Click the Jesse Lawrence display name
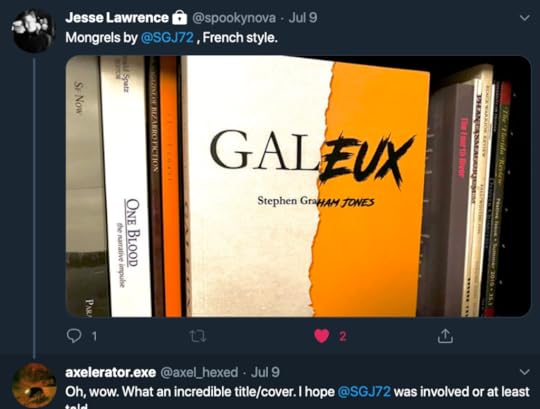This screenshot has width=540, height=409. tap(117, 18)
